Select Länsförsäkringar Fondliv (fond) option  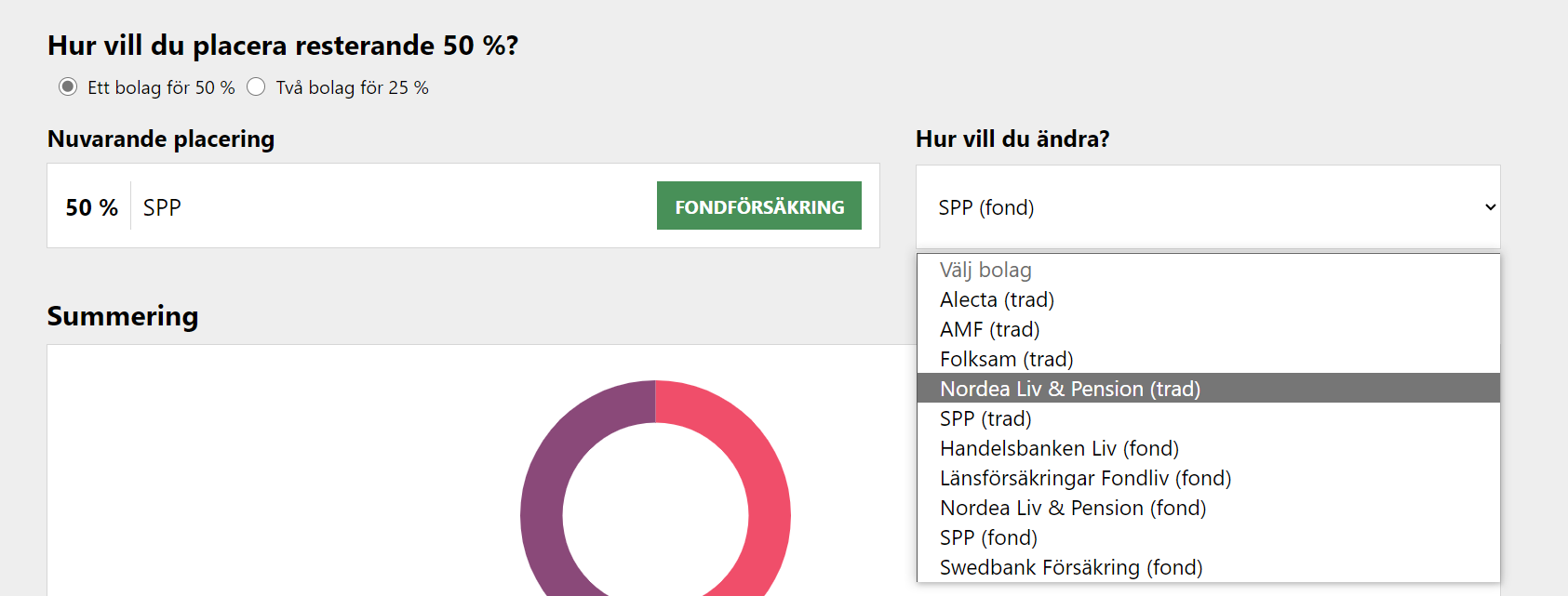1085,478
